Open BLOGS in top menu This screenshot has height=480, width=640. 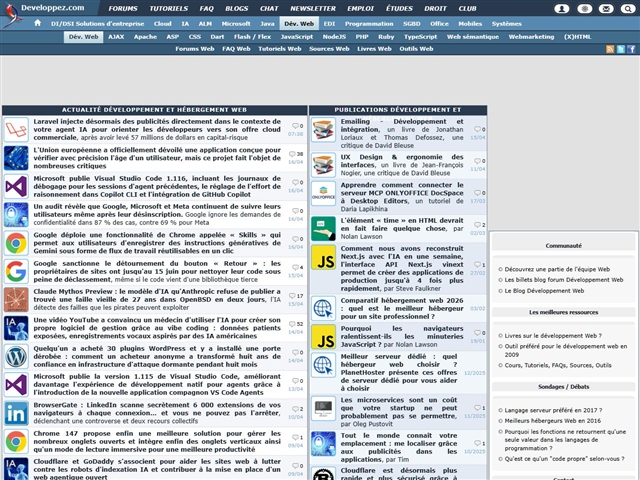pyautogui.click(x=237, y=9)
